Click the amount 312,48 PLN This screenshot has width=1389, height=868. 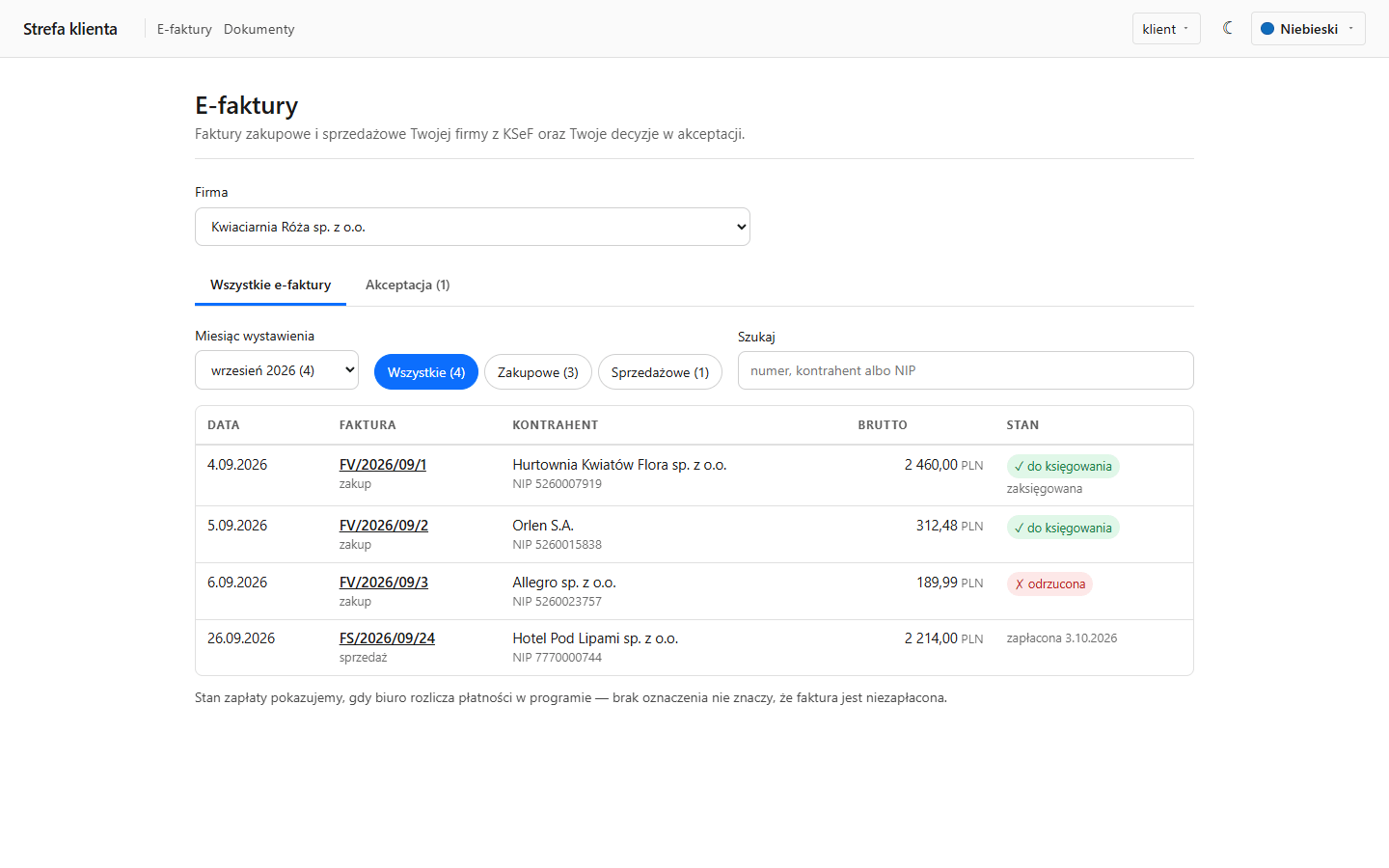click(949, 526)
